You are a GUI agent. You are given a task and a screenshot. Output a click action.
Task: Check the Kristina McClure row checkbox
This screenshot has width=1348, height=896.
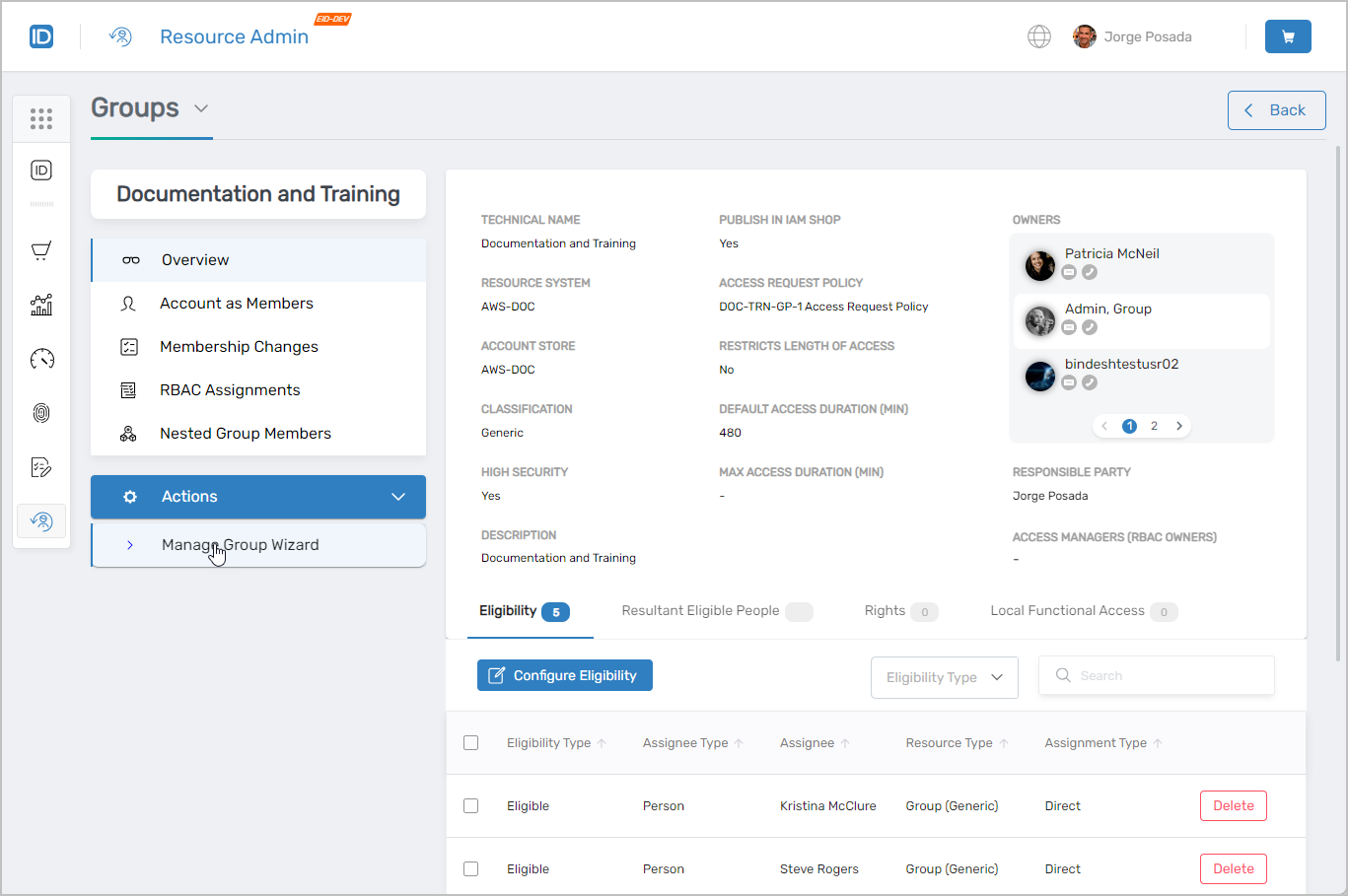pos(471,806)
